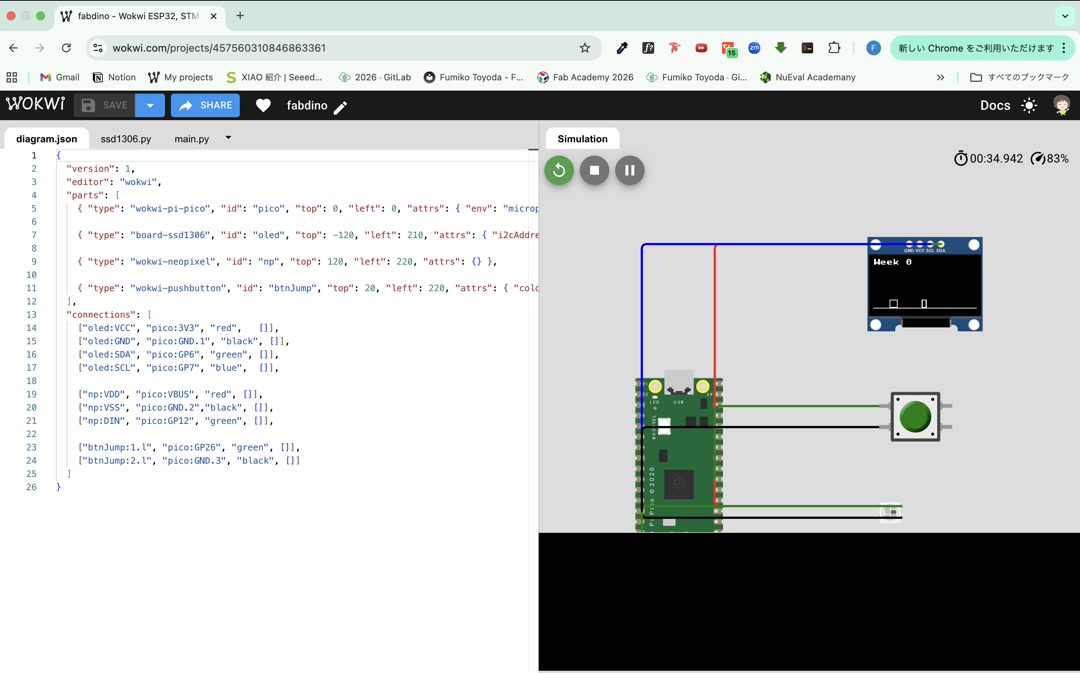1080x673 pixels.
Task: Open the 2026 GitLab bookmark
Action: coord(375,77)
